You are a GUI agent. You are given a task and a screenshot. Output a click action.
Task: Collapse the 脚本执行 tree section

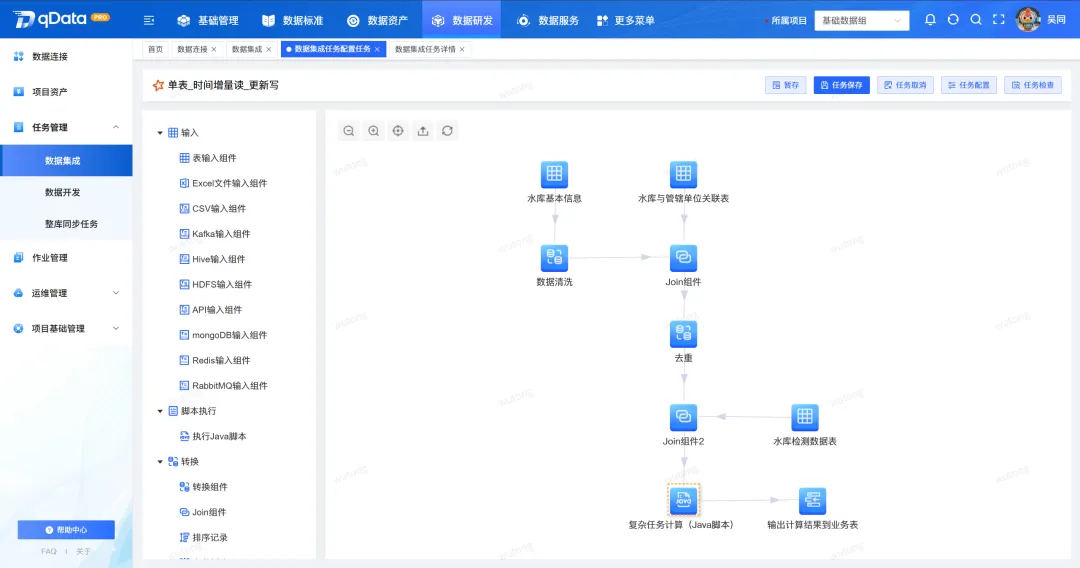tap(160, 411)
